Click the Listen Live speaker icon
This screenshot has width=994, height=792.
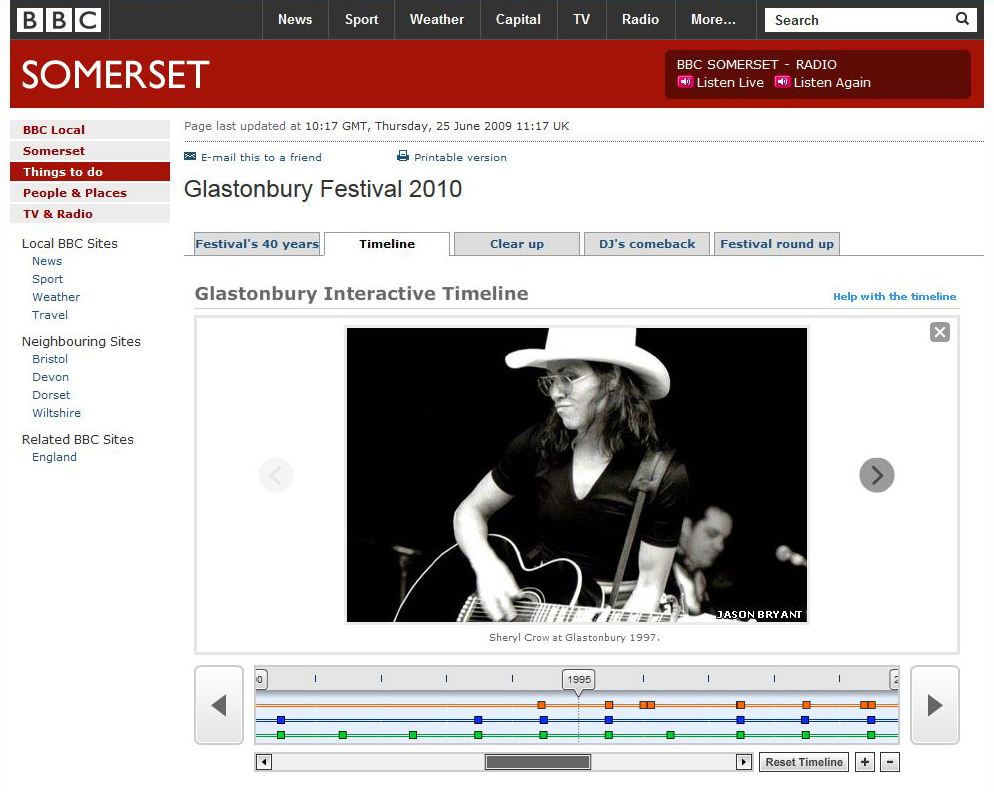point(685,83)
